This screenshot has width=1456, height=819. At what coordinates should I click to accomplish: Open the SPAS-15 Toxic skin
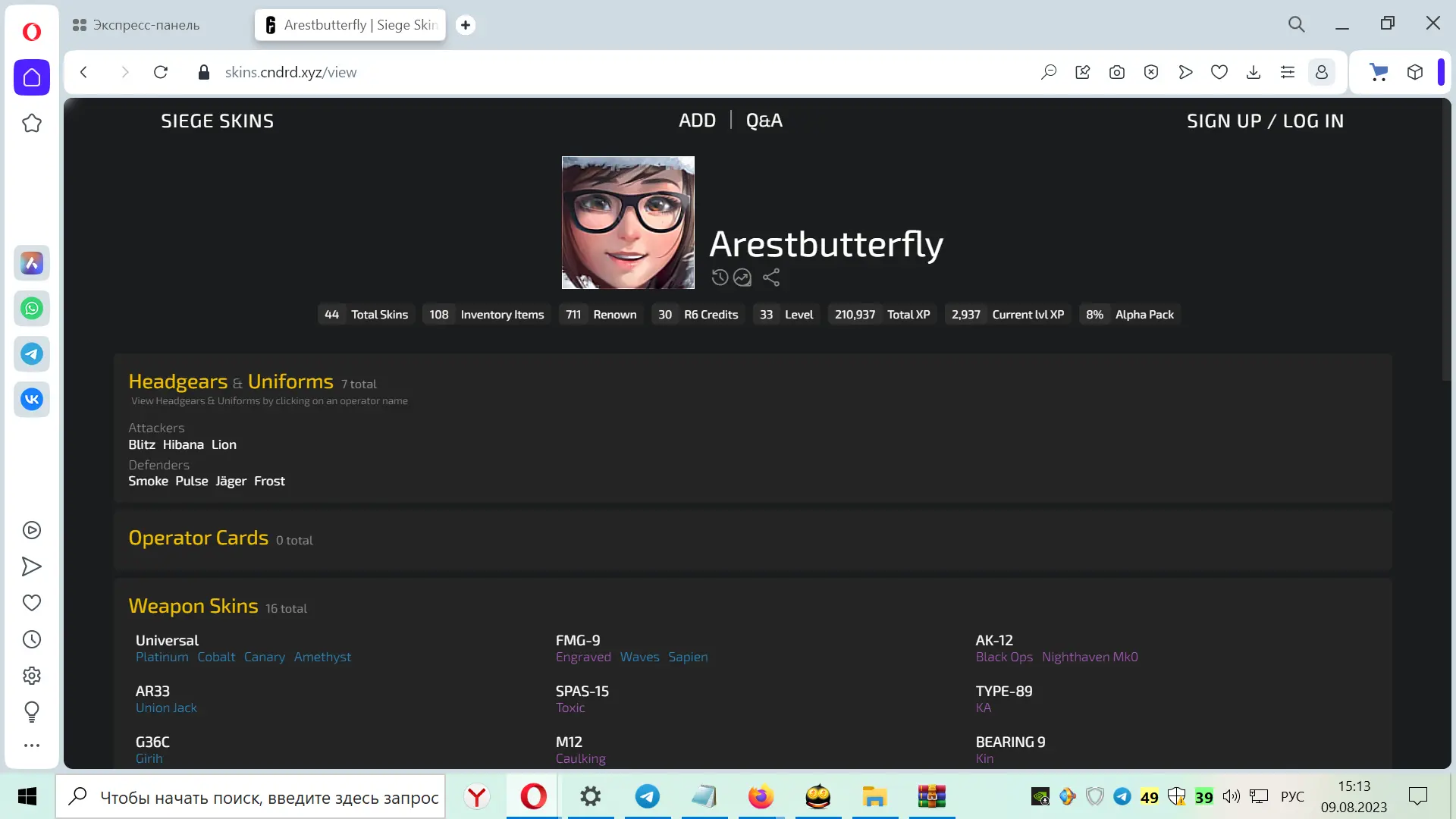click(x=570, y=708)
